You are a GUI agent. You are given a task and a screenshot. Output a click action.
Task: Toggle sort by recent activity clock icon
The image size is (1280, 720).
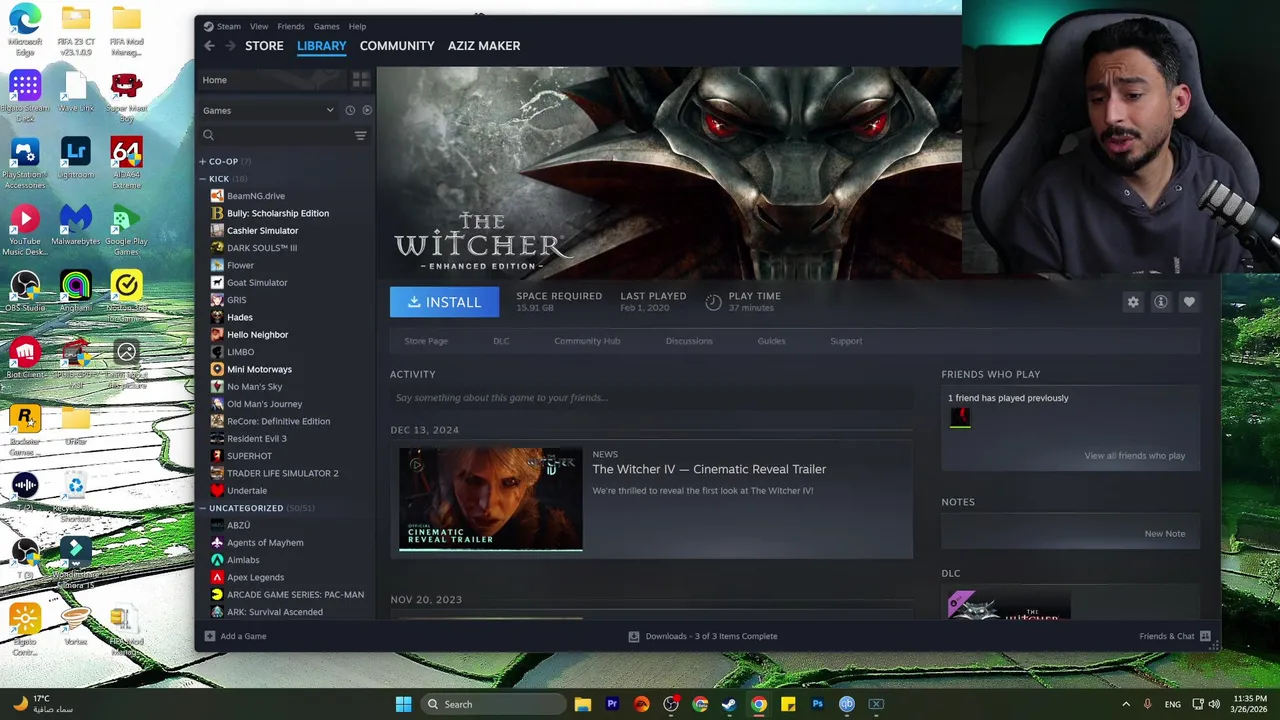[x=350, y=110]
